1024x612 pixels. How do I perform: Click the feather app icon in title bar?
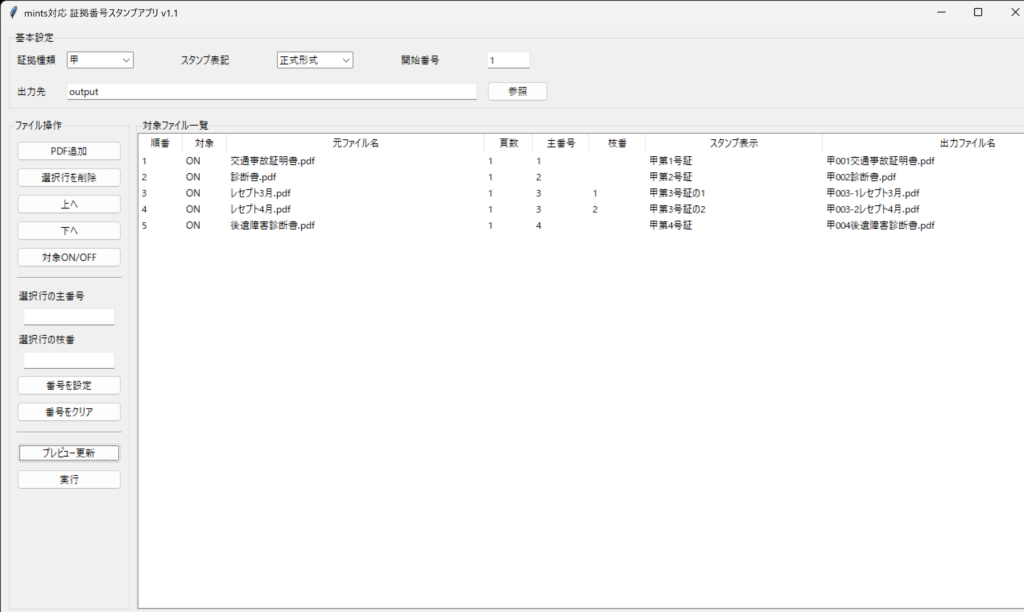tap(12, 12)
